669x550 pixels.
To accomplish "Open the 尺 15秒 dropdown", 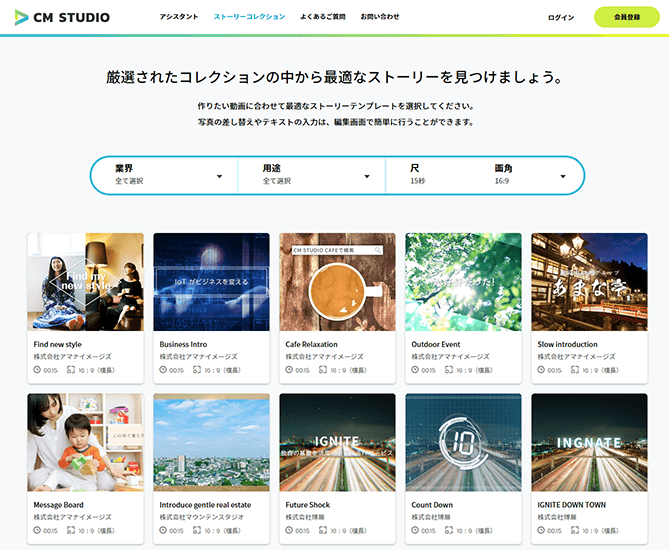I will pyautogui.click(x=418, y=175).
